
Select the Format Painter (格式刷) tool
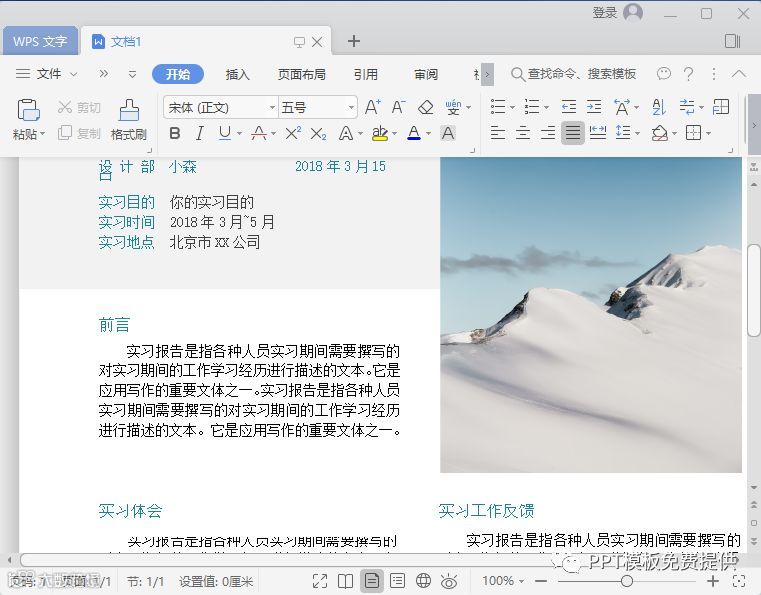(x=129, y=120)
